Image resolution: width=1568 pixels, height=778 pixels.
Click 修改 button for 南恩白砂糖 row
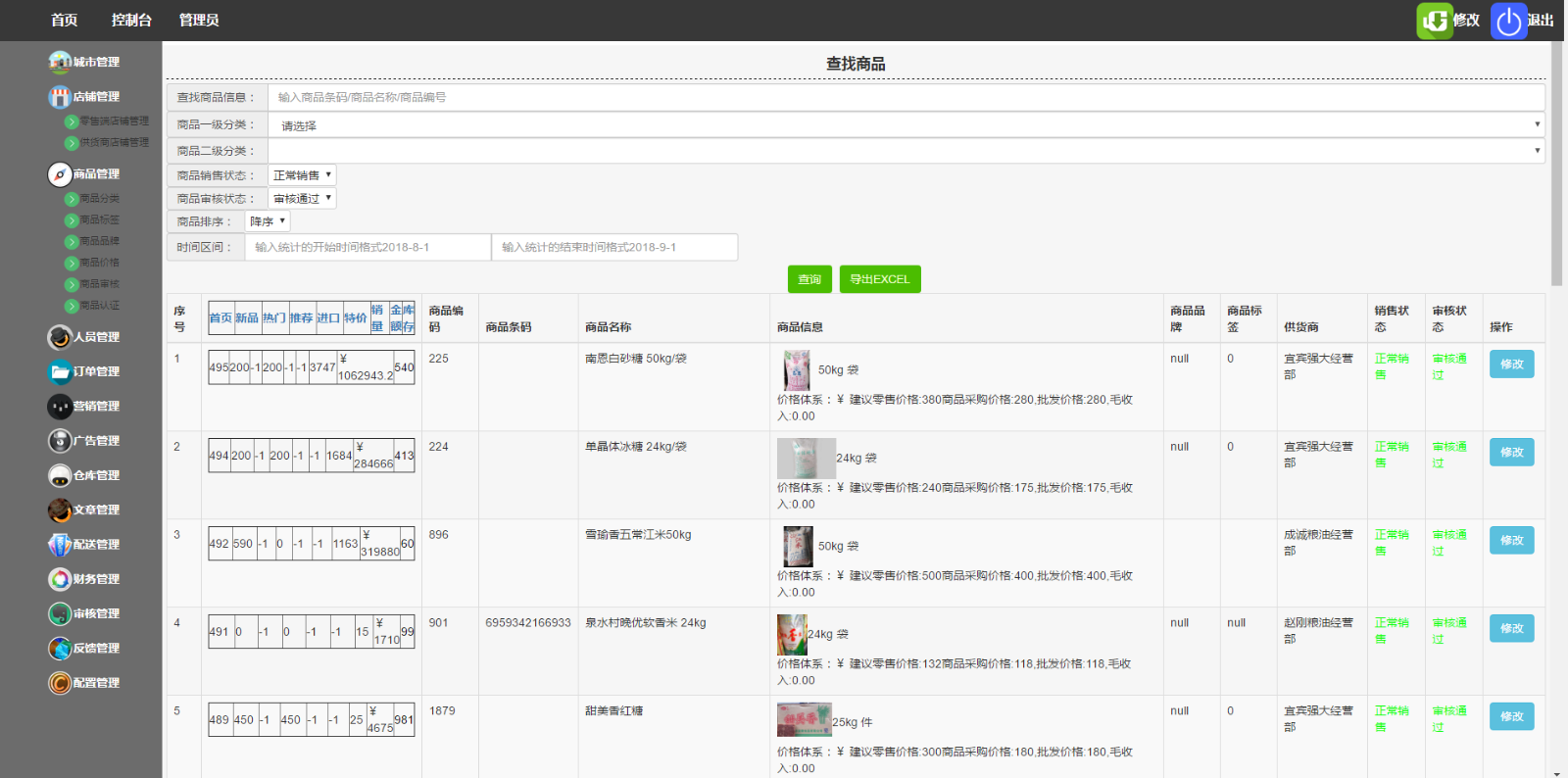coord(1511,365)
